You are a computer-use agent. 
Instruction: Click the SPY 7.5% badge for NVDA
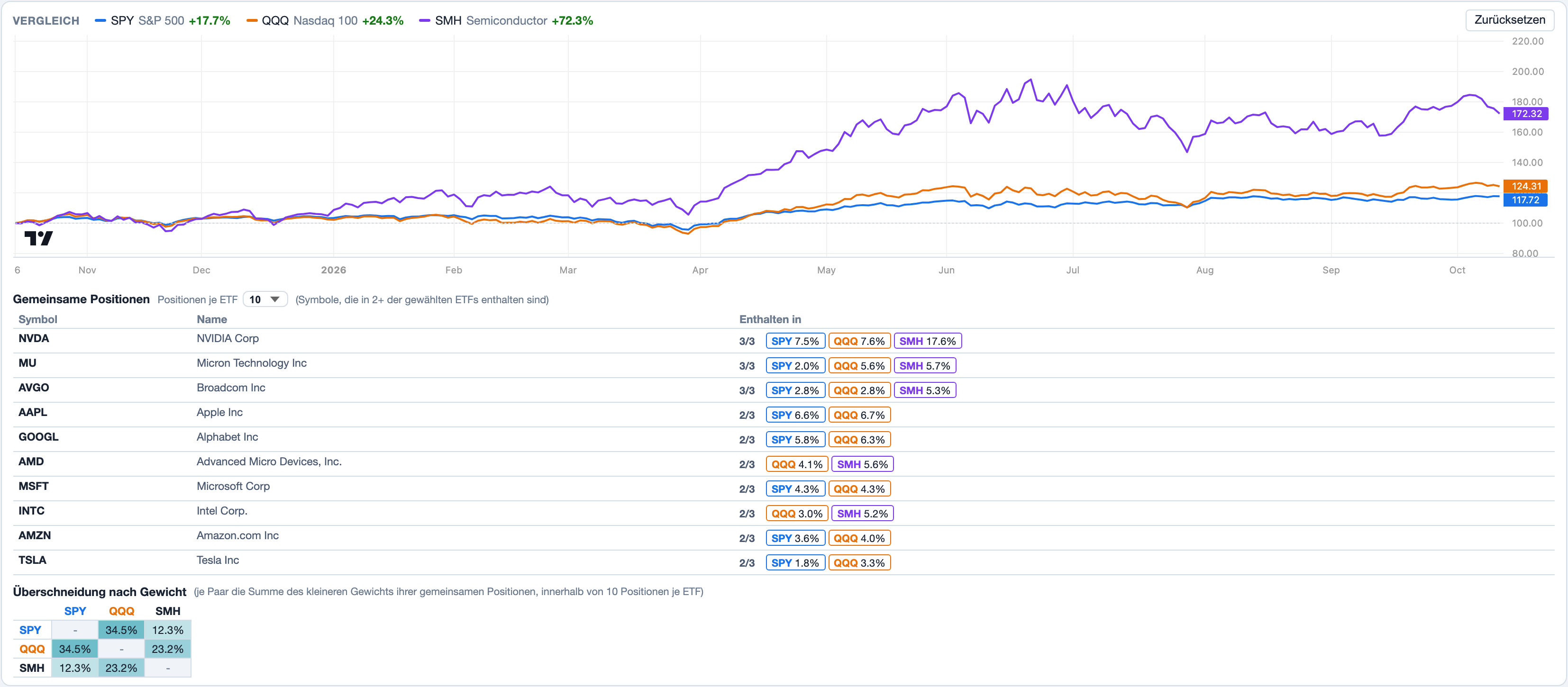(795, 342)
